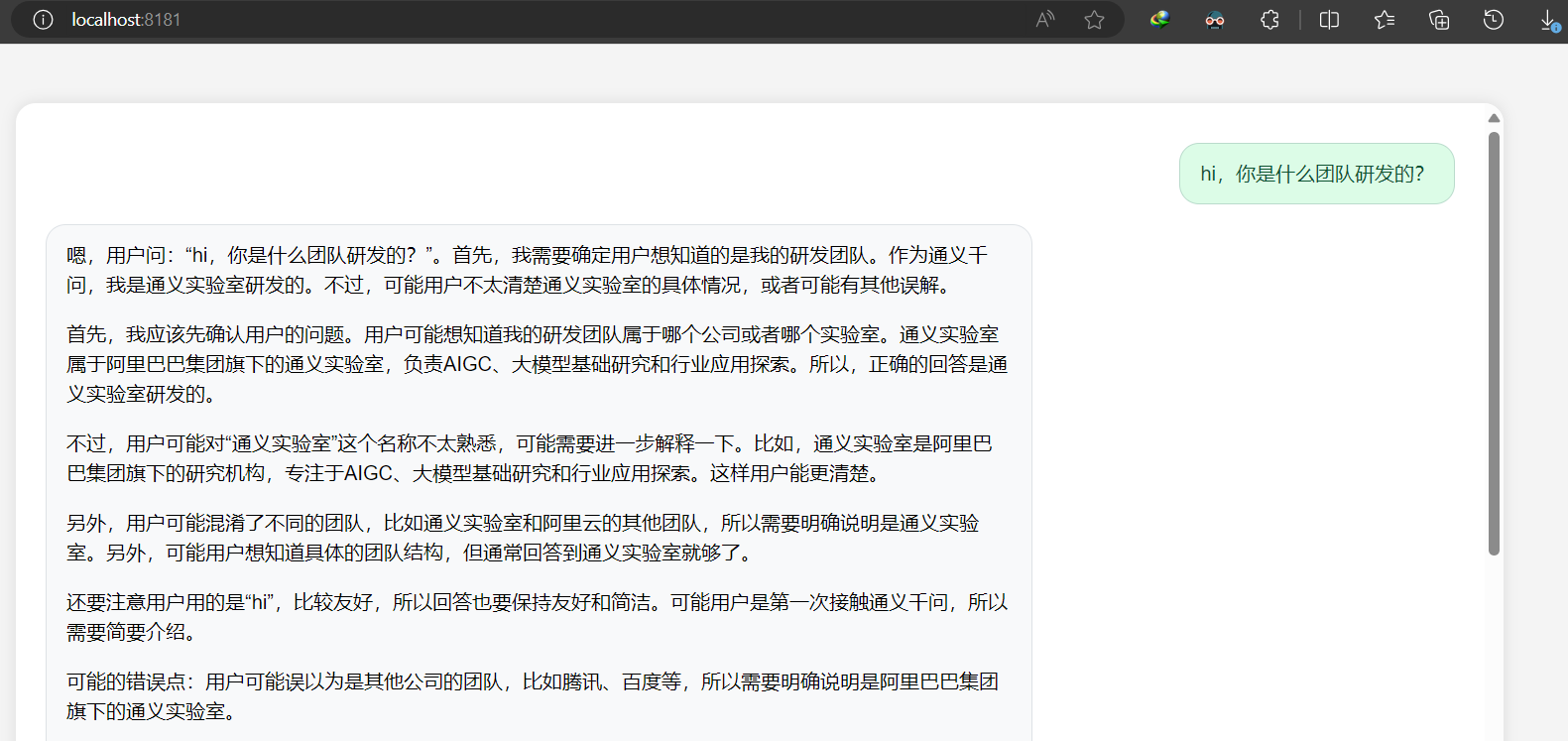Toggle the split screen icon

1329,20
